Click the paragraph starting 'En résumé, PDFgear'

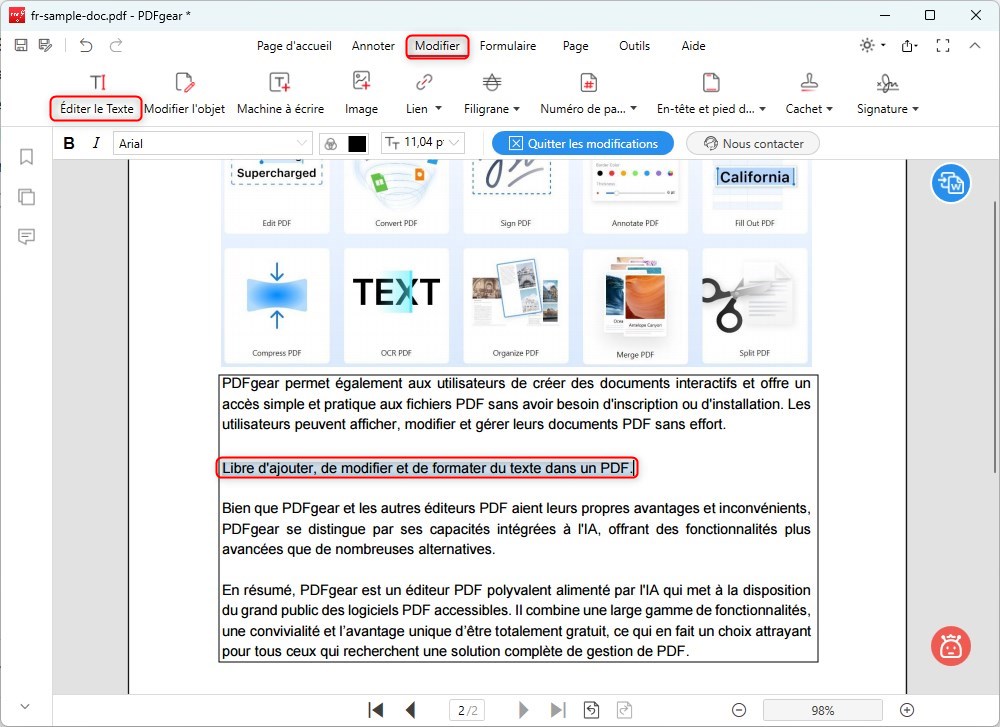517,621
